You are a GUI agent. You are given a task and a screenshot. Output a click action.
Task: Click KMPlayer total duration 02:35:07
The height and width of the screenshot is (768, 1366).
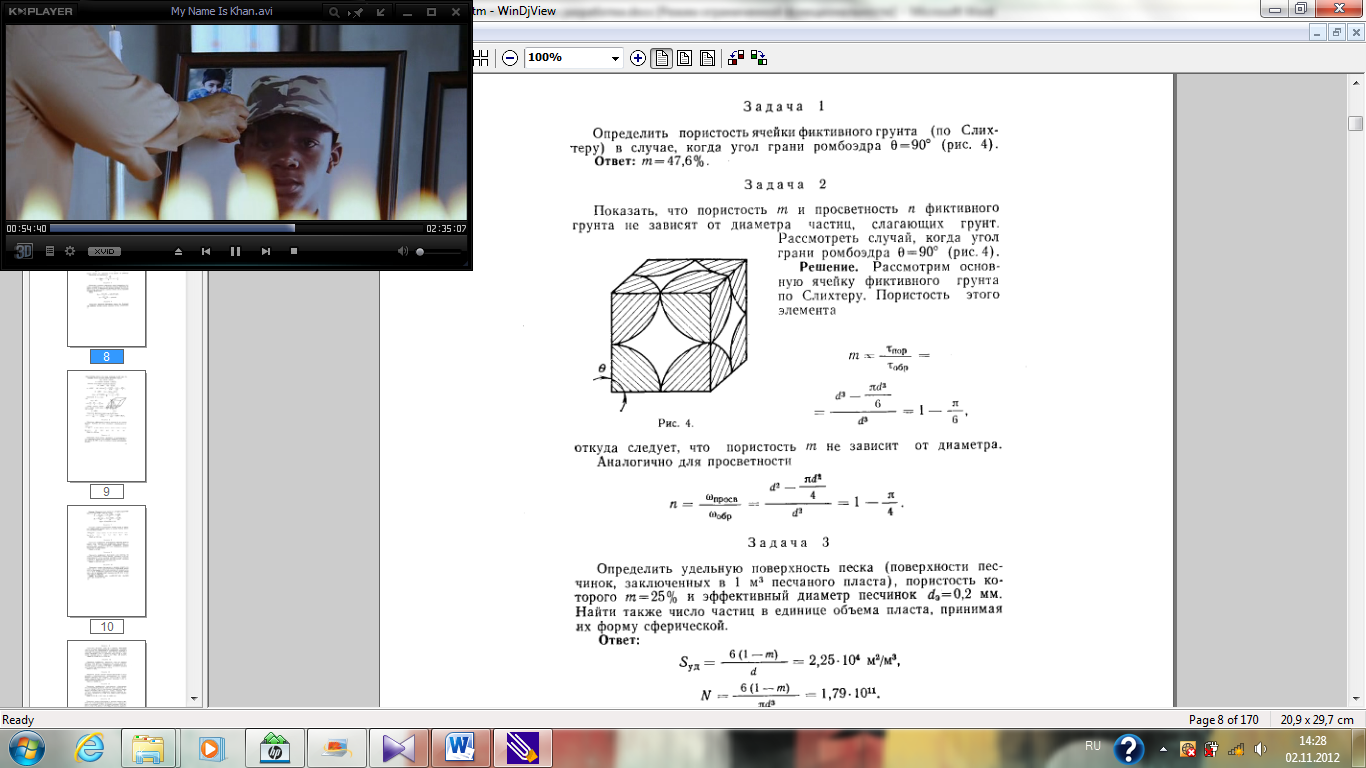pos(446,228)
